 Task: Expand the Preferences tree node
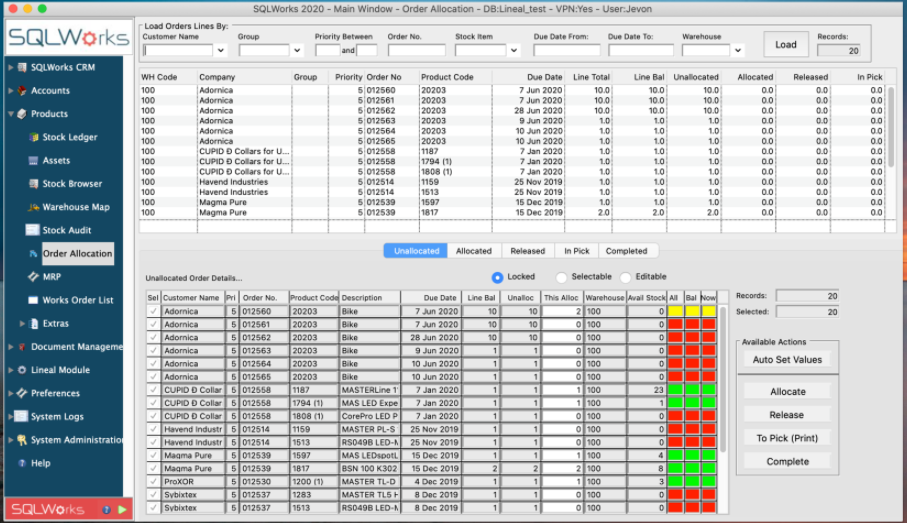pyautogui.click(x=10, y=393)
